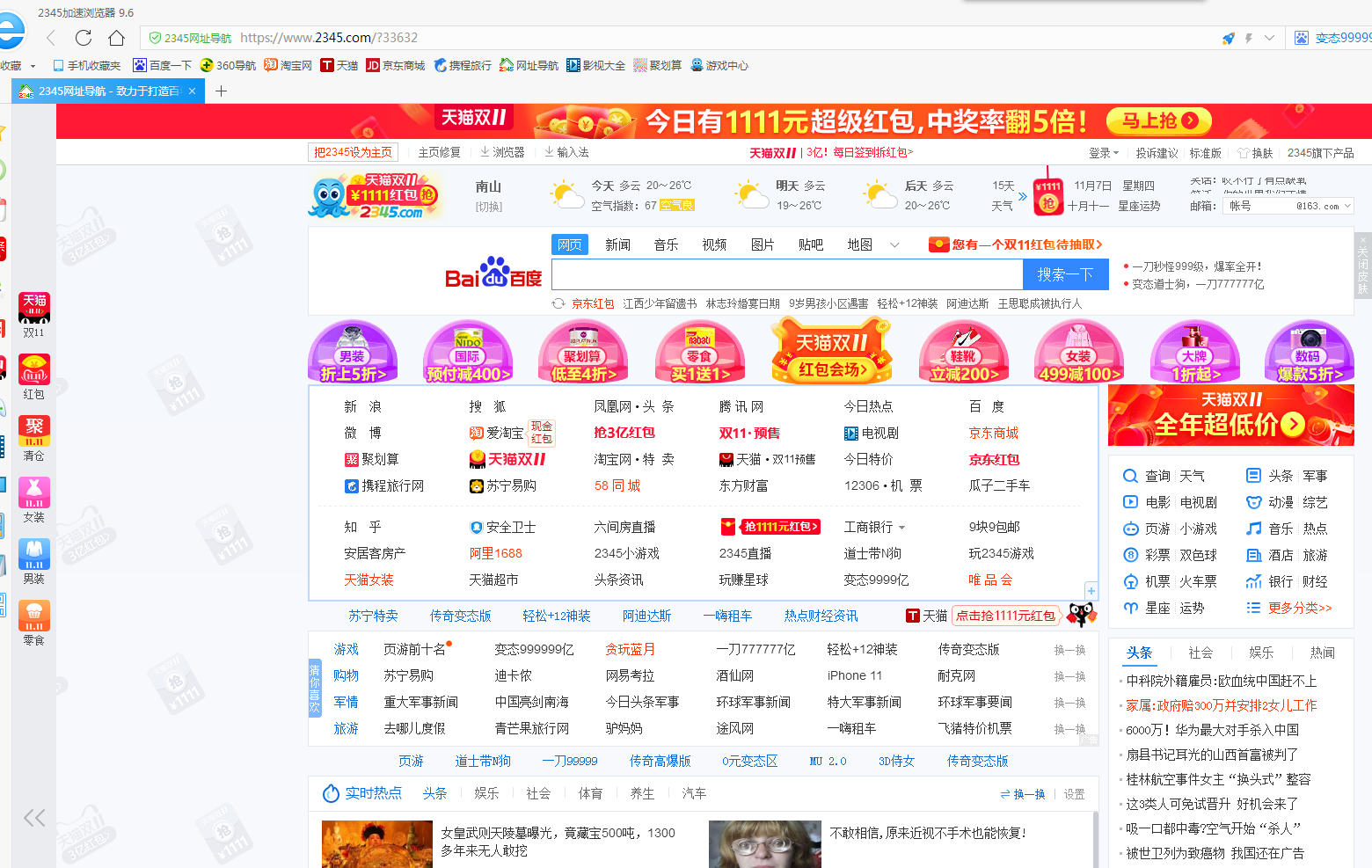The width and height of the screenshot is (1372, 868).
Task: Open the 淘宝网 bookmark
Action: pos(288,65)
